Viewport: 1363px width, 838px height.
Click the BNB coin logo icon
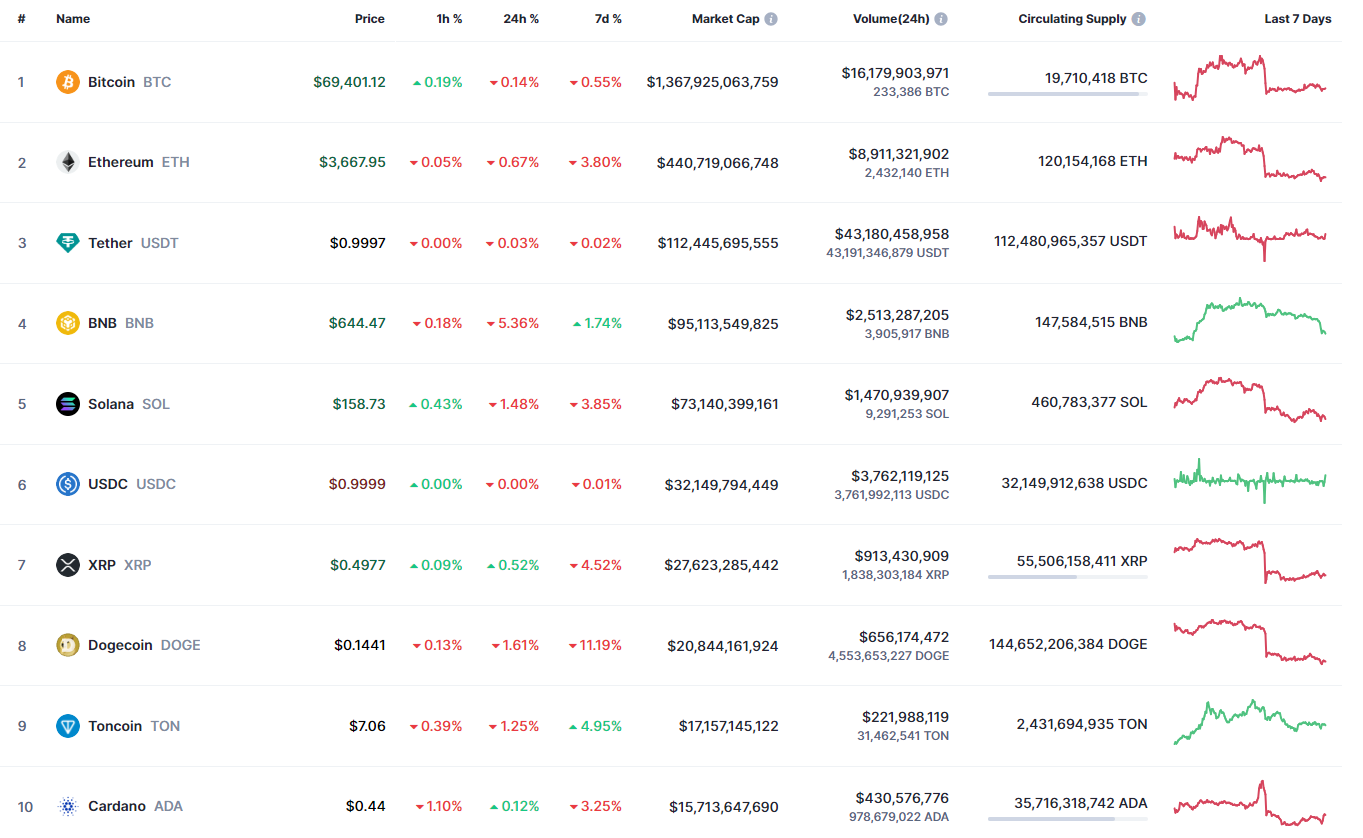pyautogui.click(x=68, y=323)
